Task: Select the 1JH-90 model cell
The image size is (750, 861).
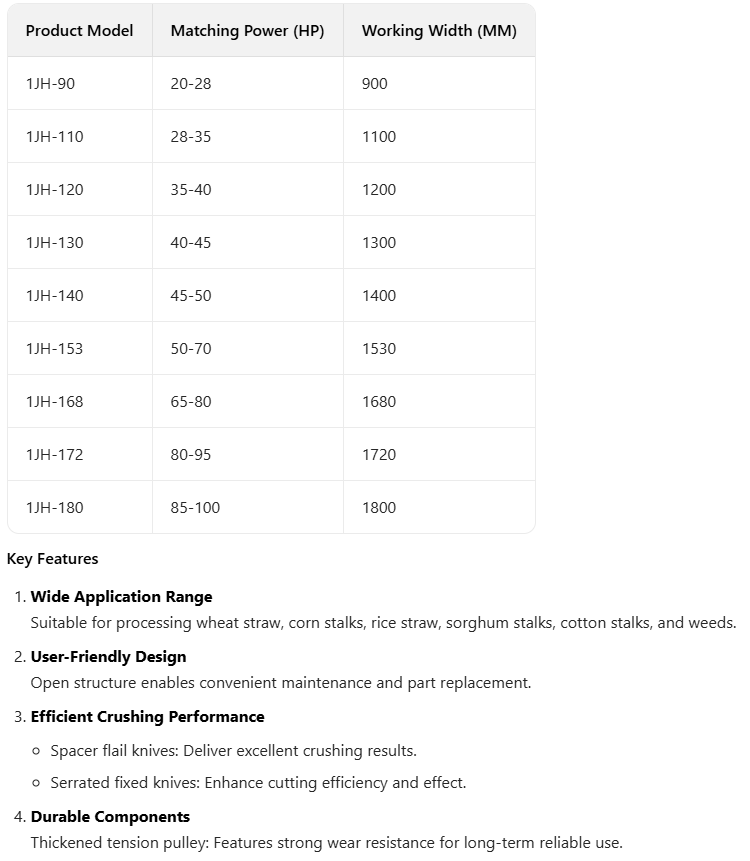Action: pyautogui.click(x=50, y=84)
